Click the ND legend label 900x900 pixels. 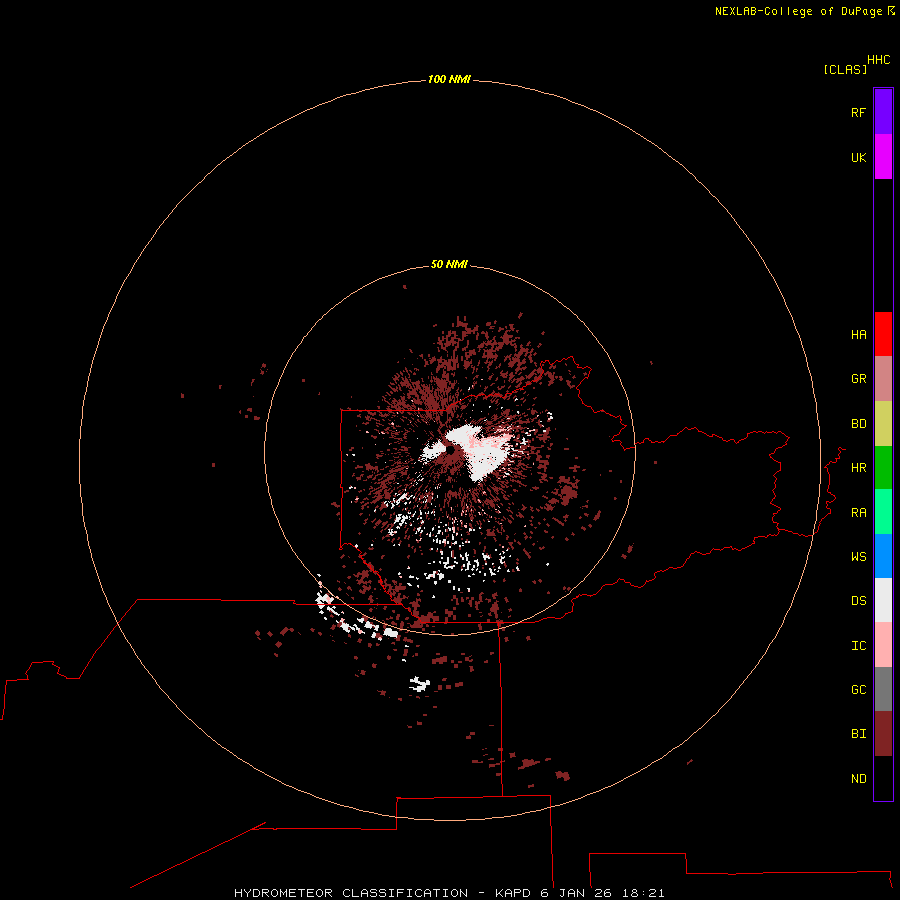coord(858,779)
